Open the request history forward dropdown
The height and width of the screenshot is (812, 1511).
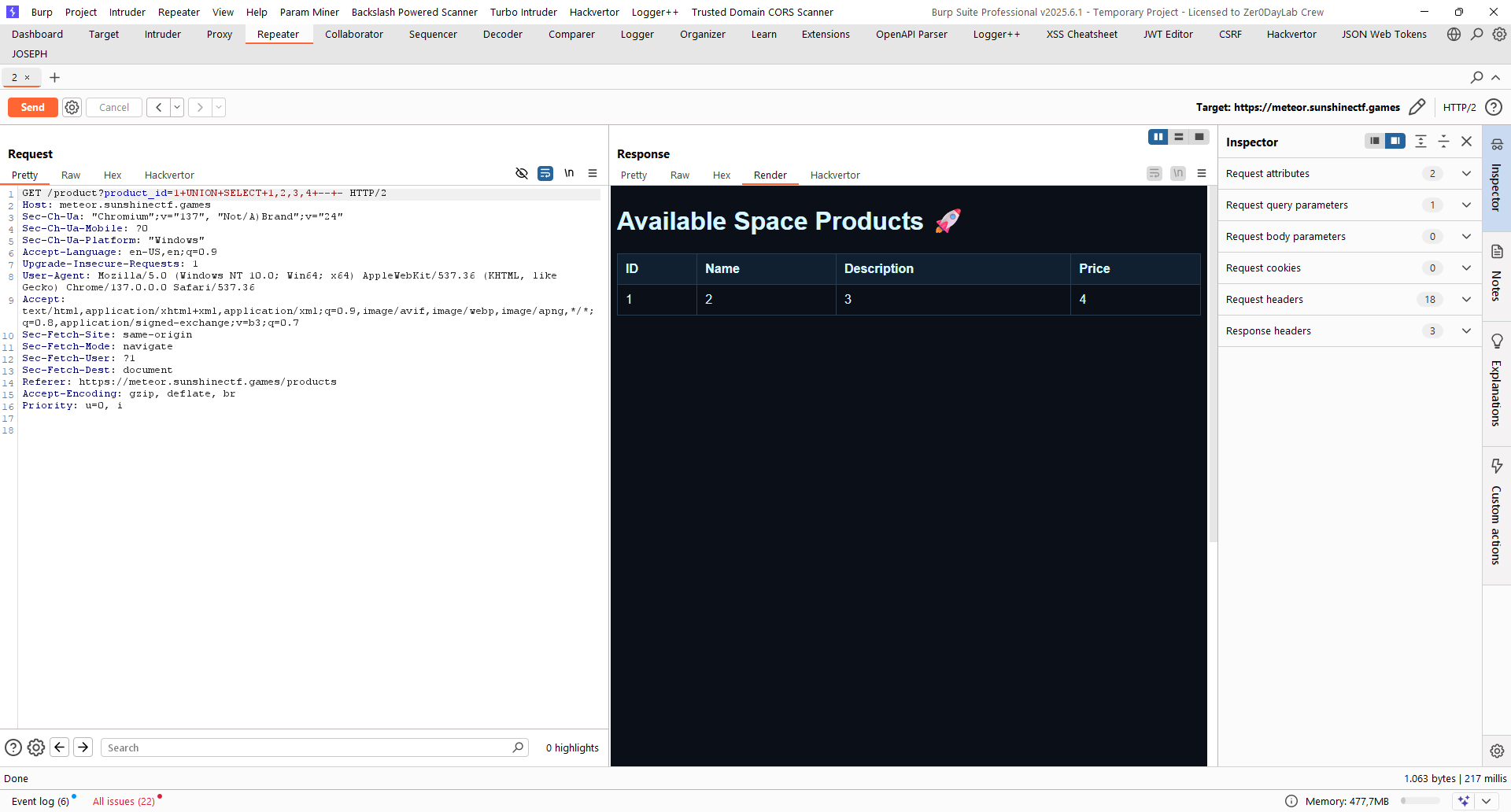[219, 108]
